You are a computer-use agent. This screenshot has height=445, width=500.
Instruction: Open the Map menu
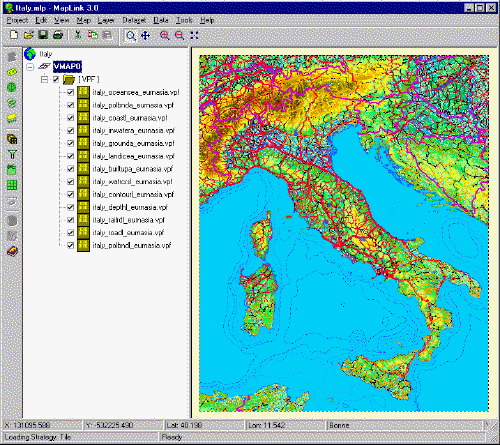[x=84, y=20]
